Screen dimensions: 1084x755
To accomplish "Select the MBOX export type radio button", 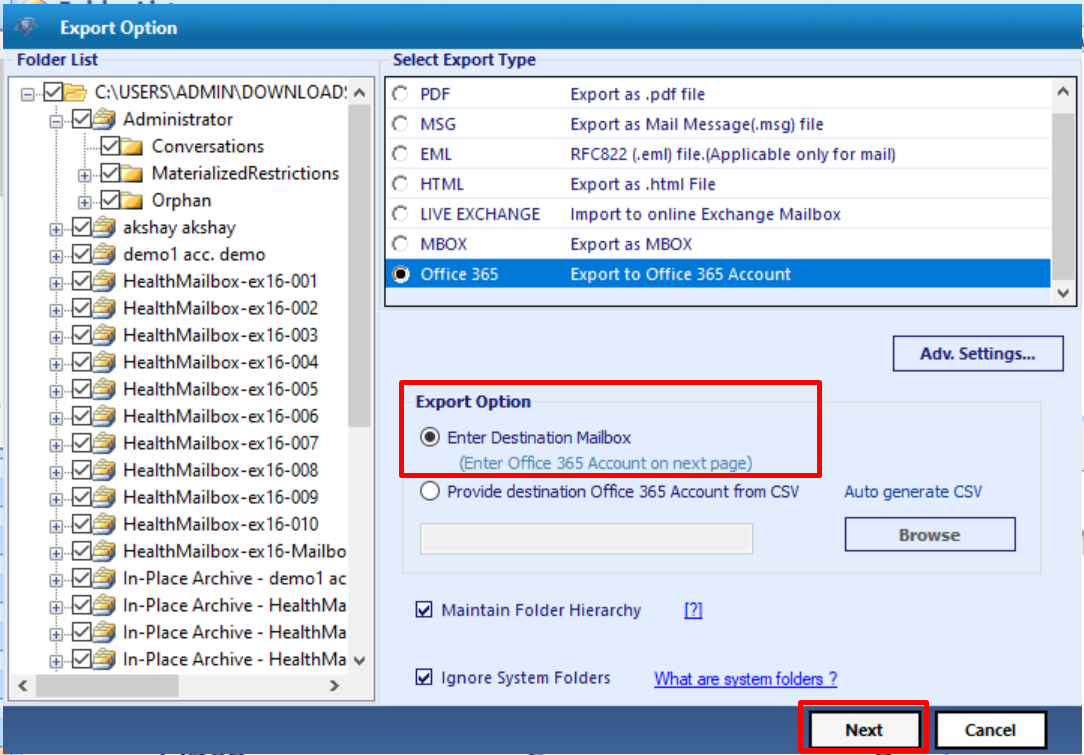I will [400, 244].
